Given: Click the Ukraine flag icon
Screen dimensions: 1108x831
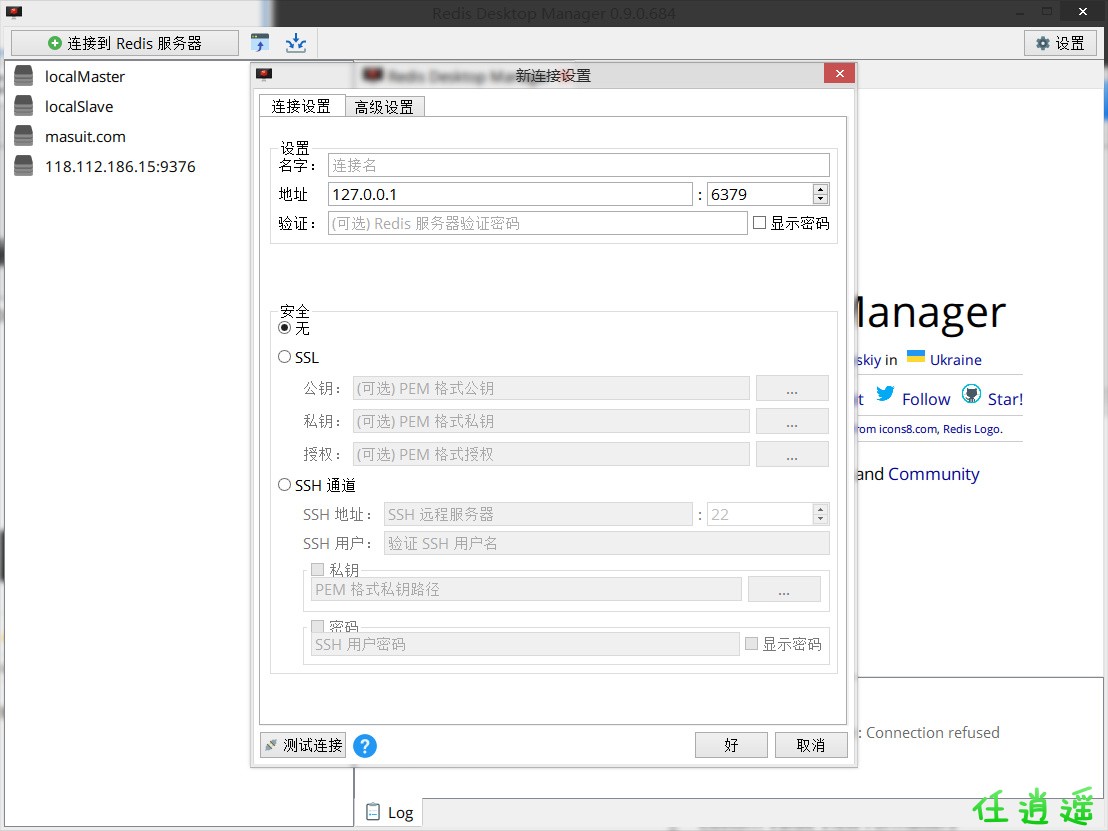Looking at the screenshot, I should pyautogui.click(x=916, y=356).
